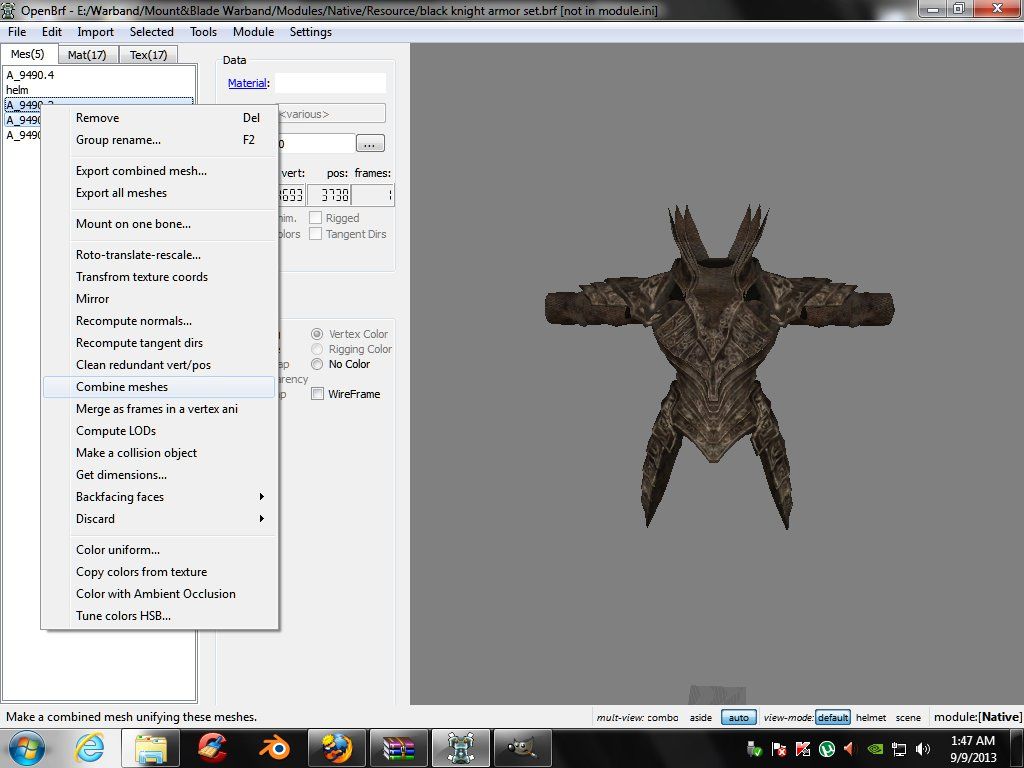Screen dimensions: 1024x768
Task: Click the Material name input field
Action: (x=330, y=83)
